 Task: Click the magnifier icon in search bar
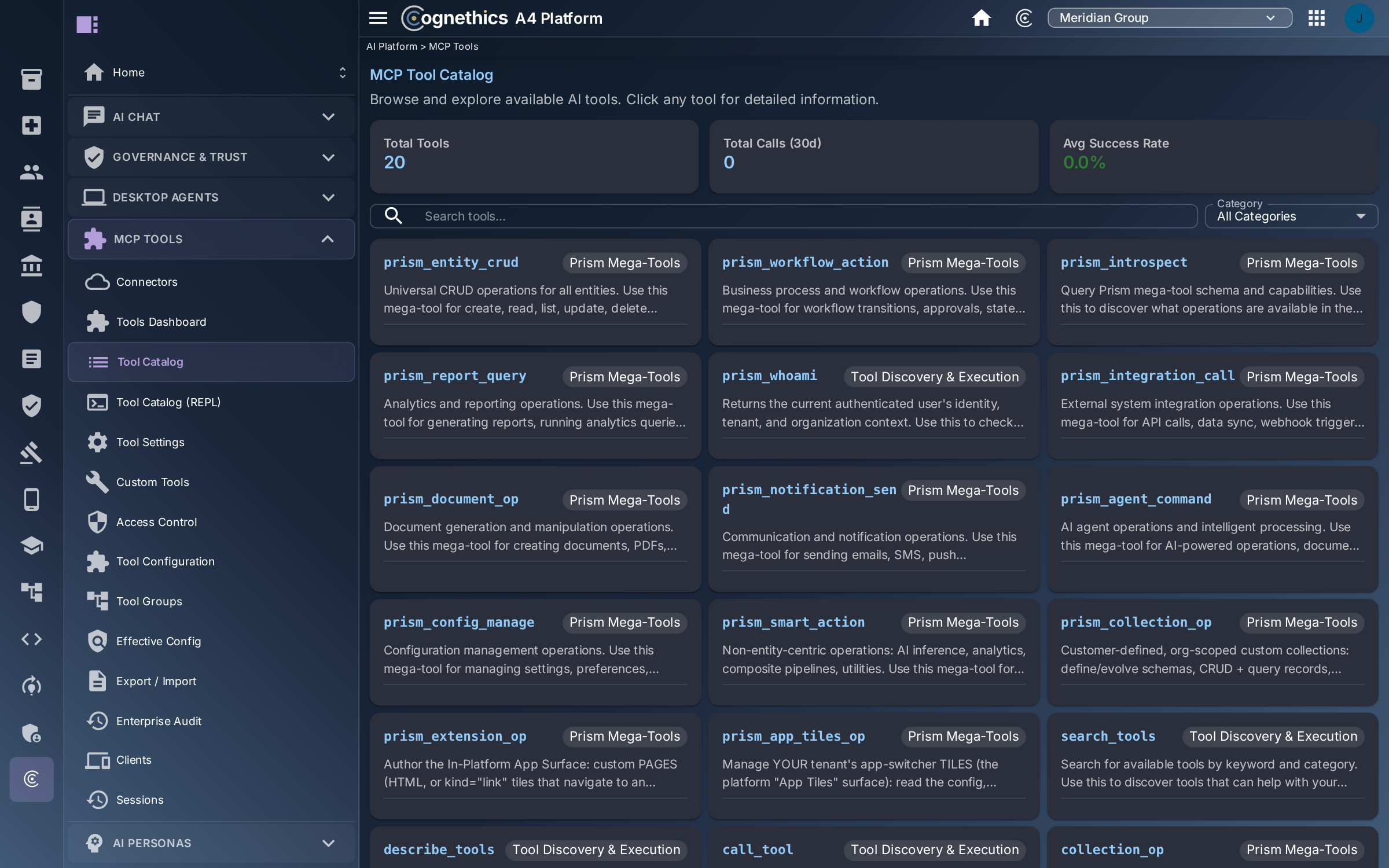tap(394, 216)
